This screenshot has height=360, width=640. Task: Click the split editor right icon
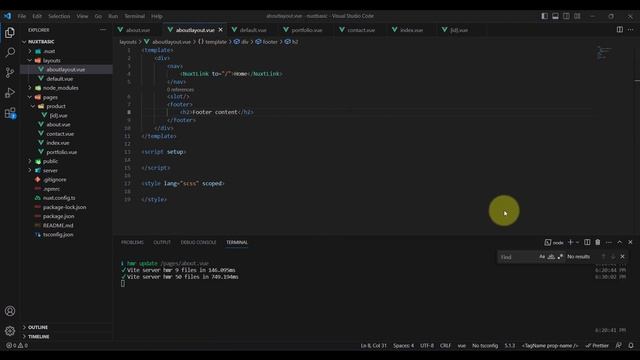point(620,29)
